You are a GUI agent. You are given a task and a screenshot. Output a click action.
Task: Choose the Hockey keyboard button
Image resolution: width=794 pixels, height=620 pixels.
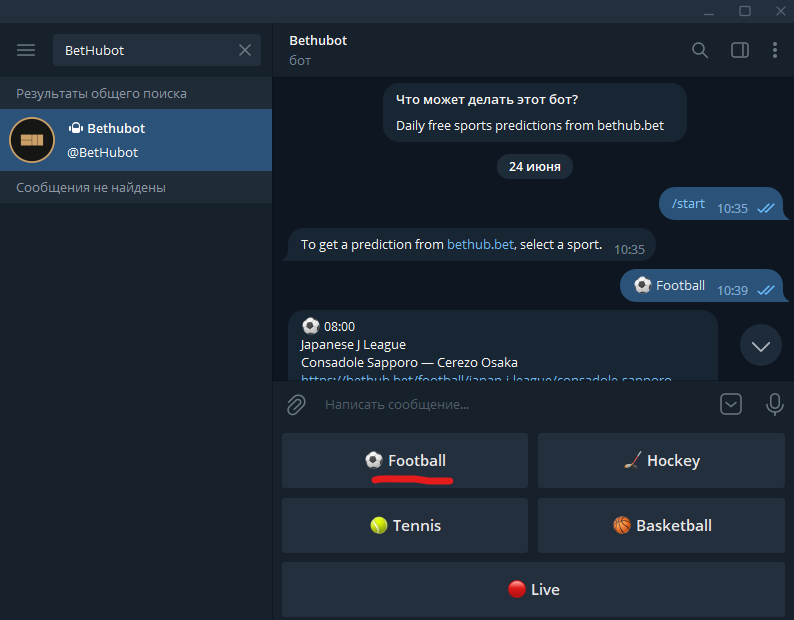[661, 460]
